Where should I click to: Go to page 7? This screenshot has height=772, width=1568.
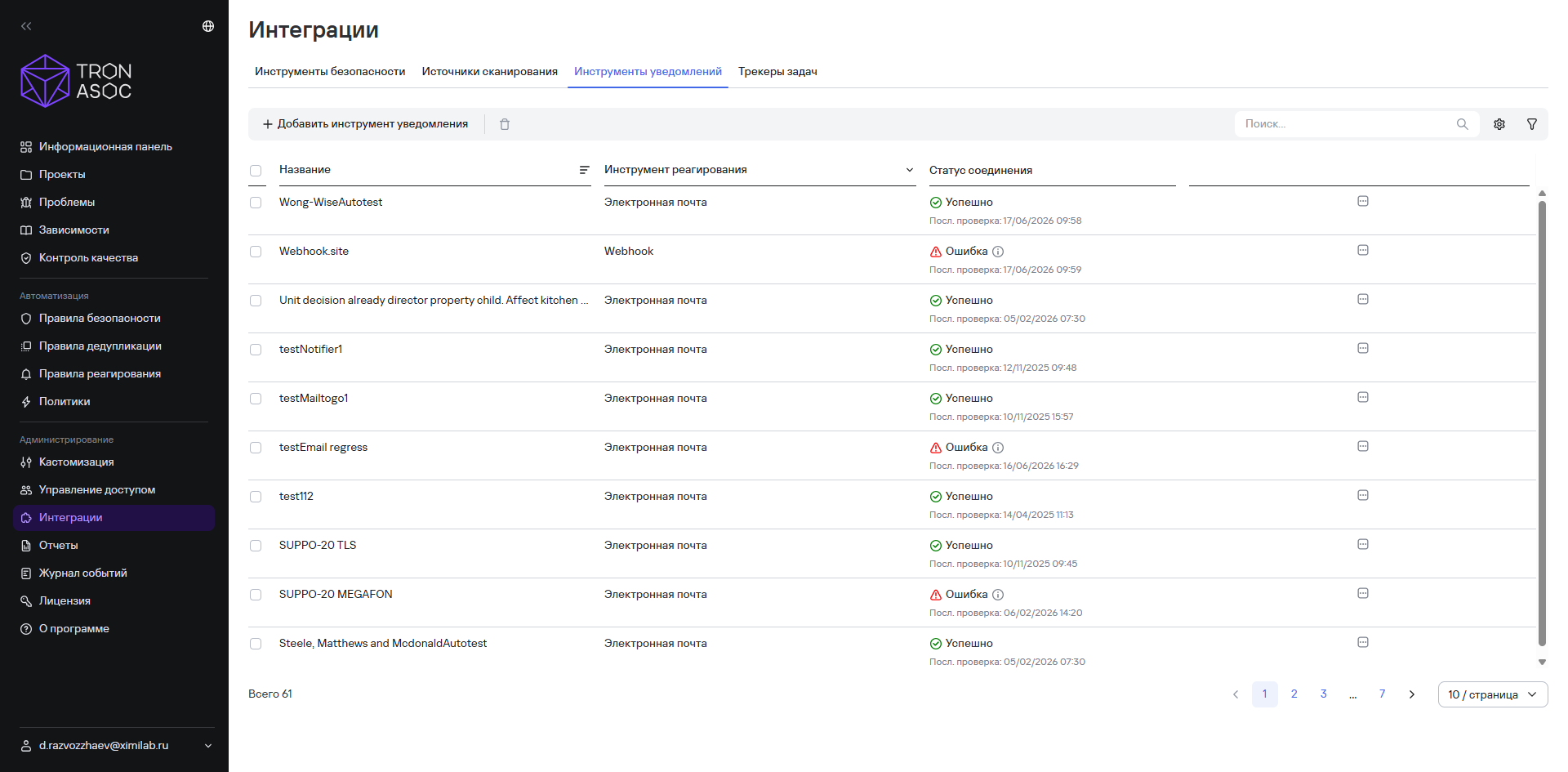[1383, 694]
